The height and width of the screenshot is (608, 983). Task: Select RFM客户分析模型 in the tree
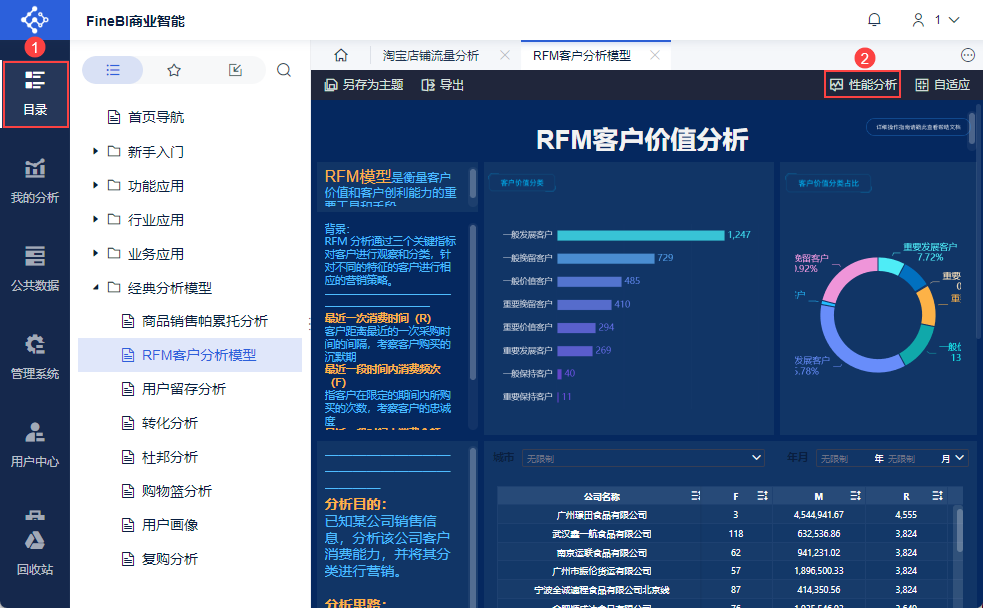point(190,355)
